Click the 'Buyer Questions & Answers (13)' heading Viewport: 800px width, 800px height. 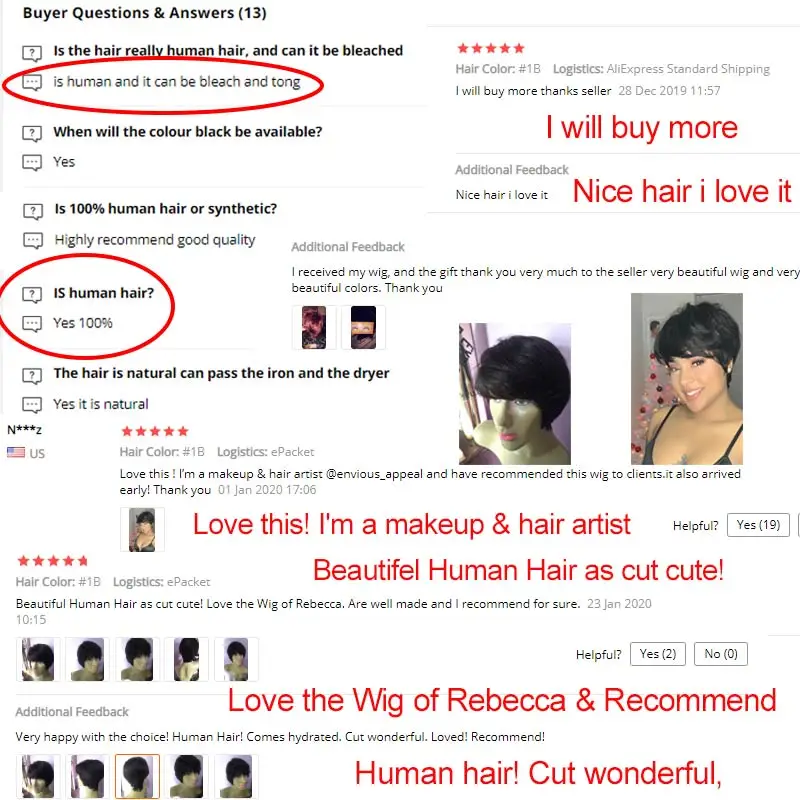(x=144, y=13)
